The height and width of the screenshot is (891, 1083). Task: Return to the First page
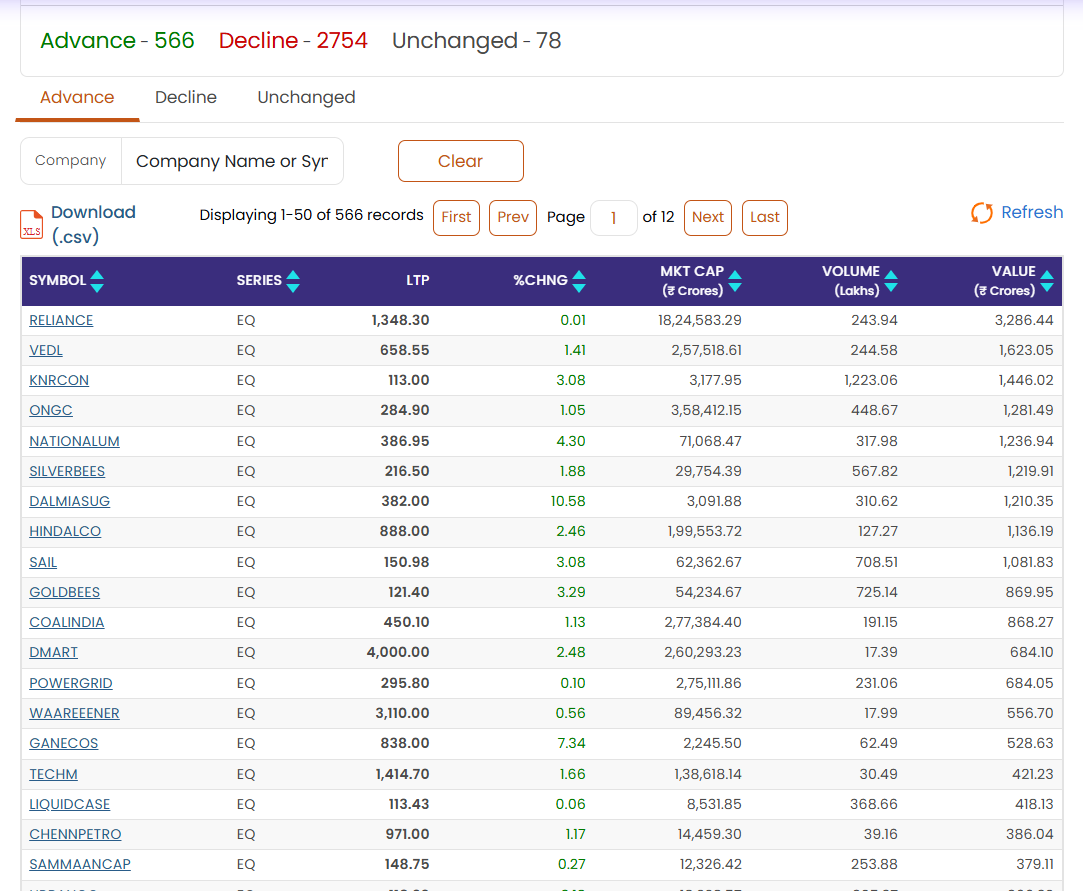point(456,217)
